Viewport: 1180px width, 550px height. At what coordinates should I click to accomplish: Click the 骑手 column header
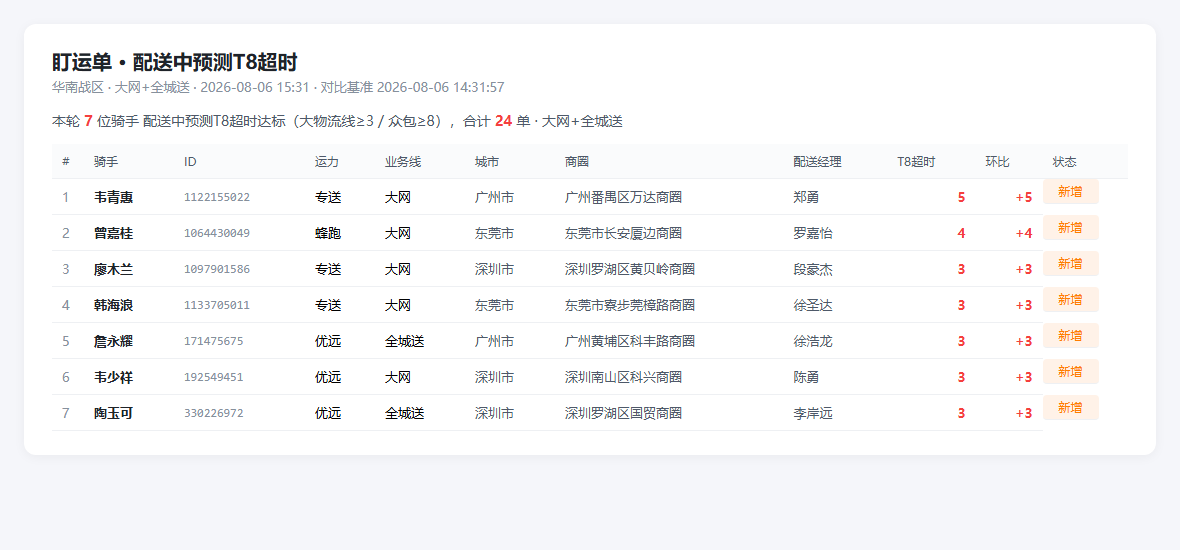tap(106, 162)
